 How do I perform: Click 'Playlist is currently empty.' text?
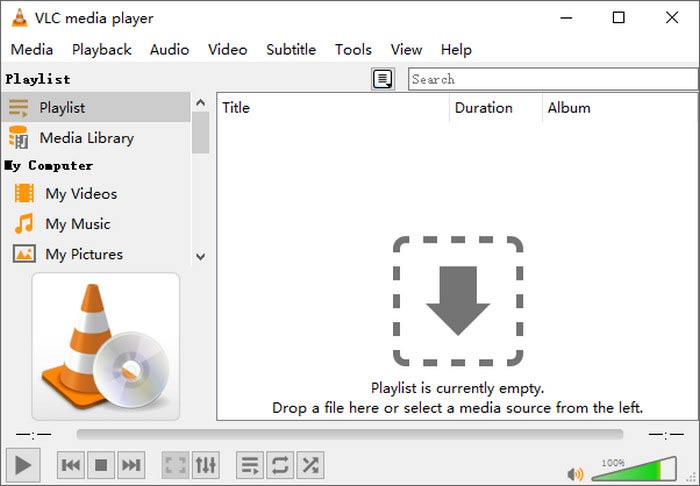pos(458,388)
